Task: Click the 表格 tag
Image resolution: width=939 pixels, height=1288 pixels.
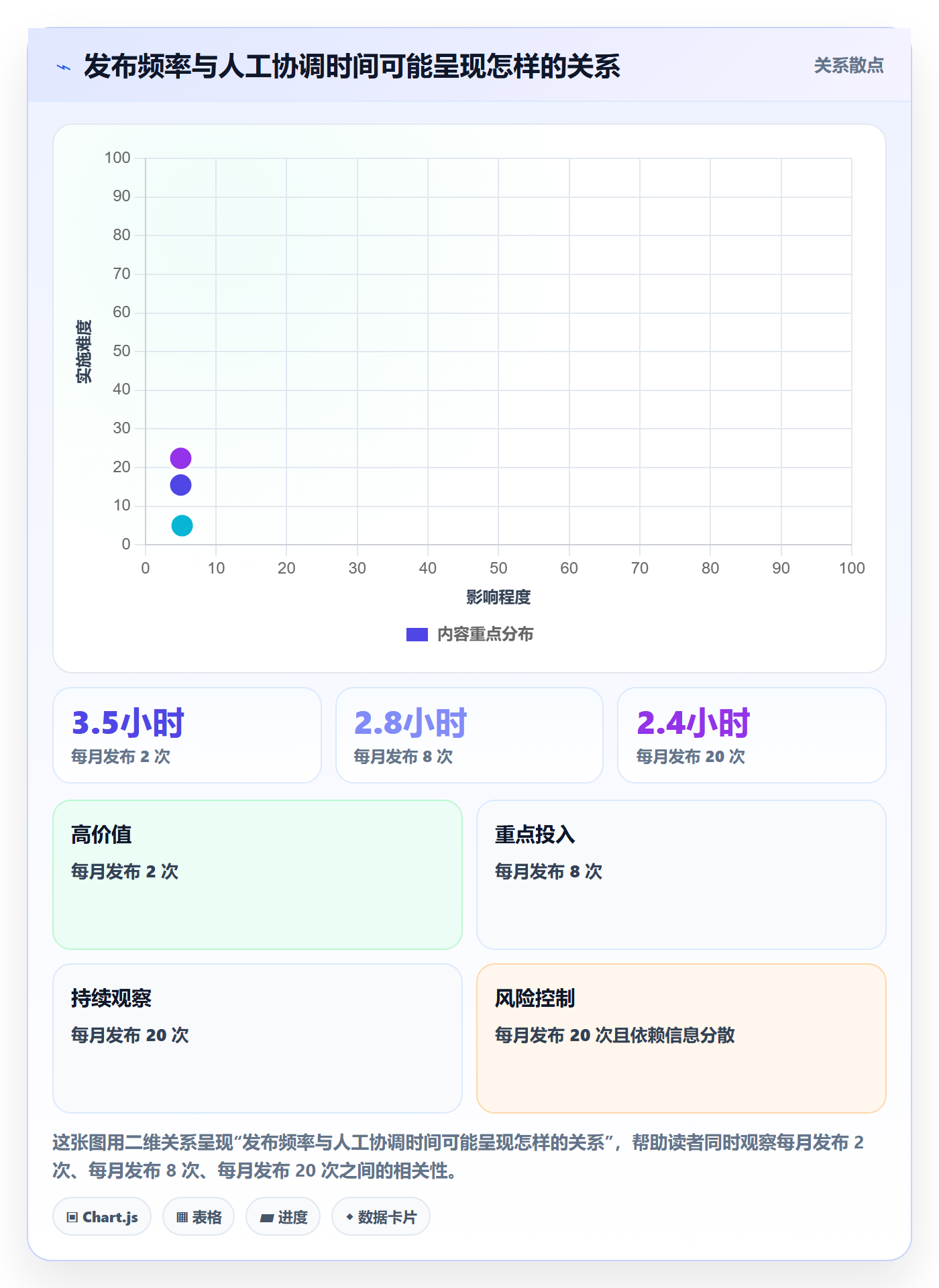Action: tap(199, 1217)
